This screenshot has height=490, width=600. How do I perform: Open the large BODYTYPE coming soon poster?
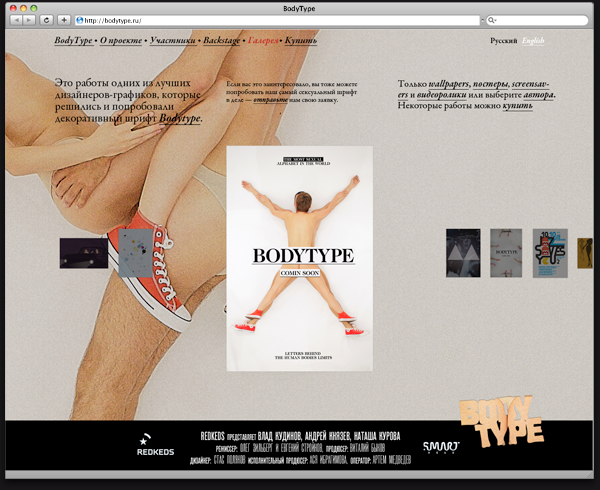[300, 259]
